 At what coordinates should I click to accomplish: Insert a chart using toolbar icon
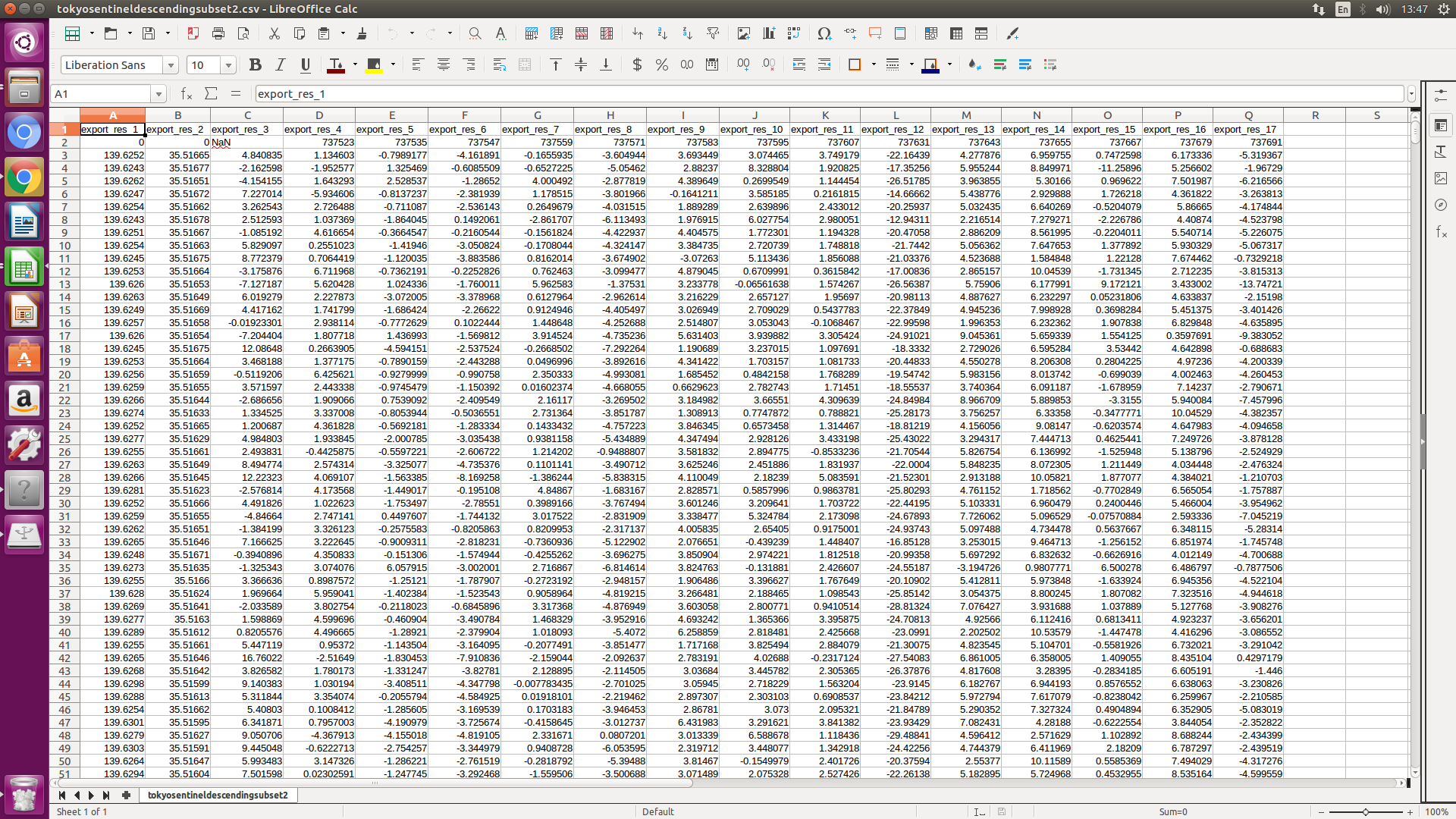tap(769, 33)
